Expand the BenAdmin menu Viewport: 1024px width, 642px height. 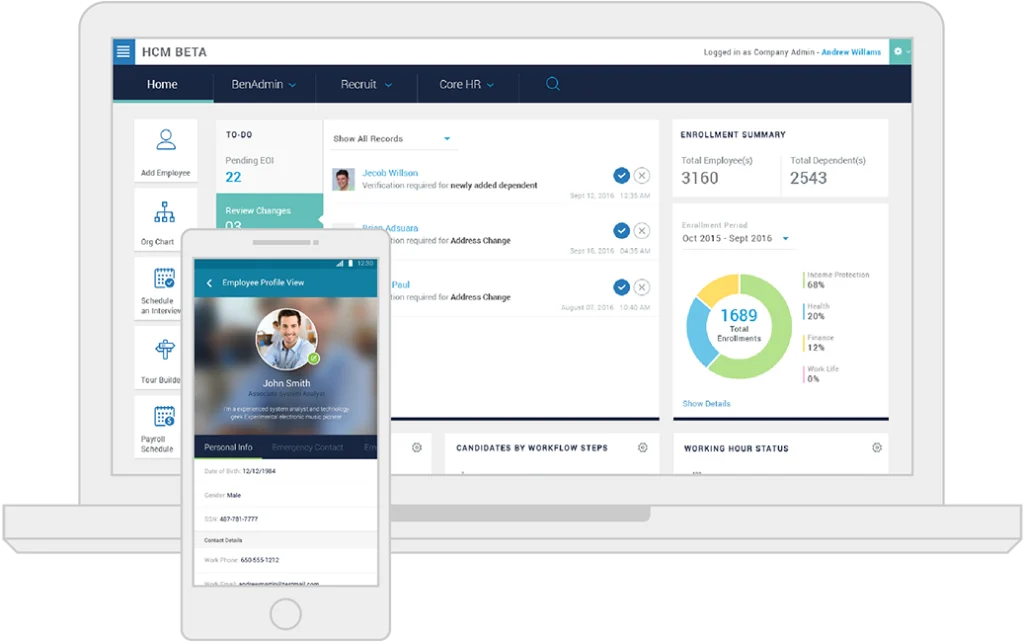click(x=264, y=84)
